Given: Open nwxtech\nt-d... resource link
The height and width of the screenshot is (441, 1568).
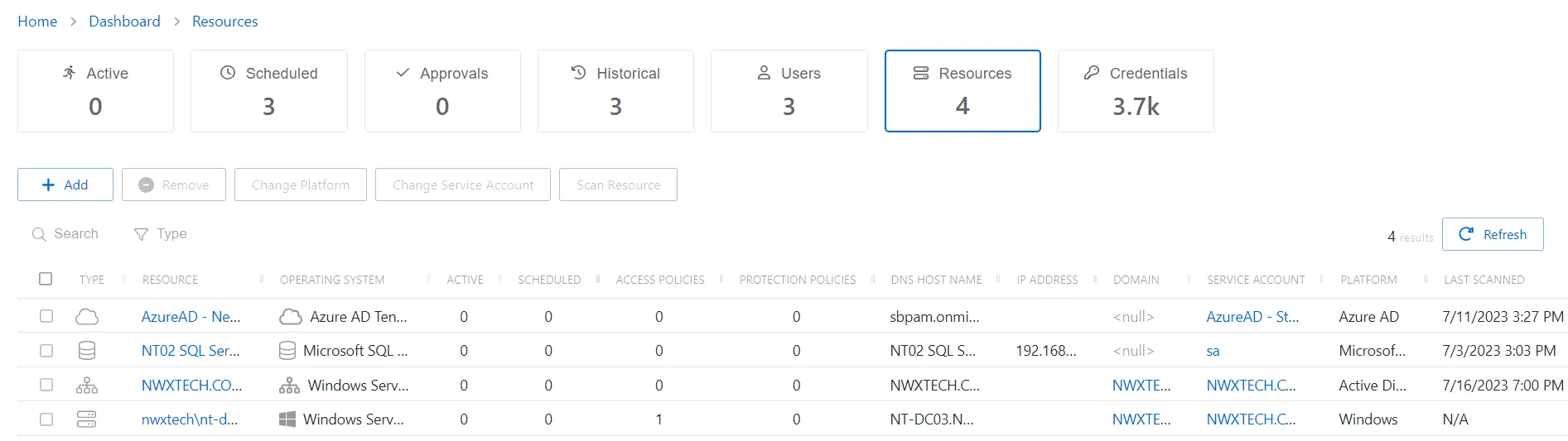Looking at the screenshot, I should 190,419.
